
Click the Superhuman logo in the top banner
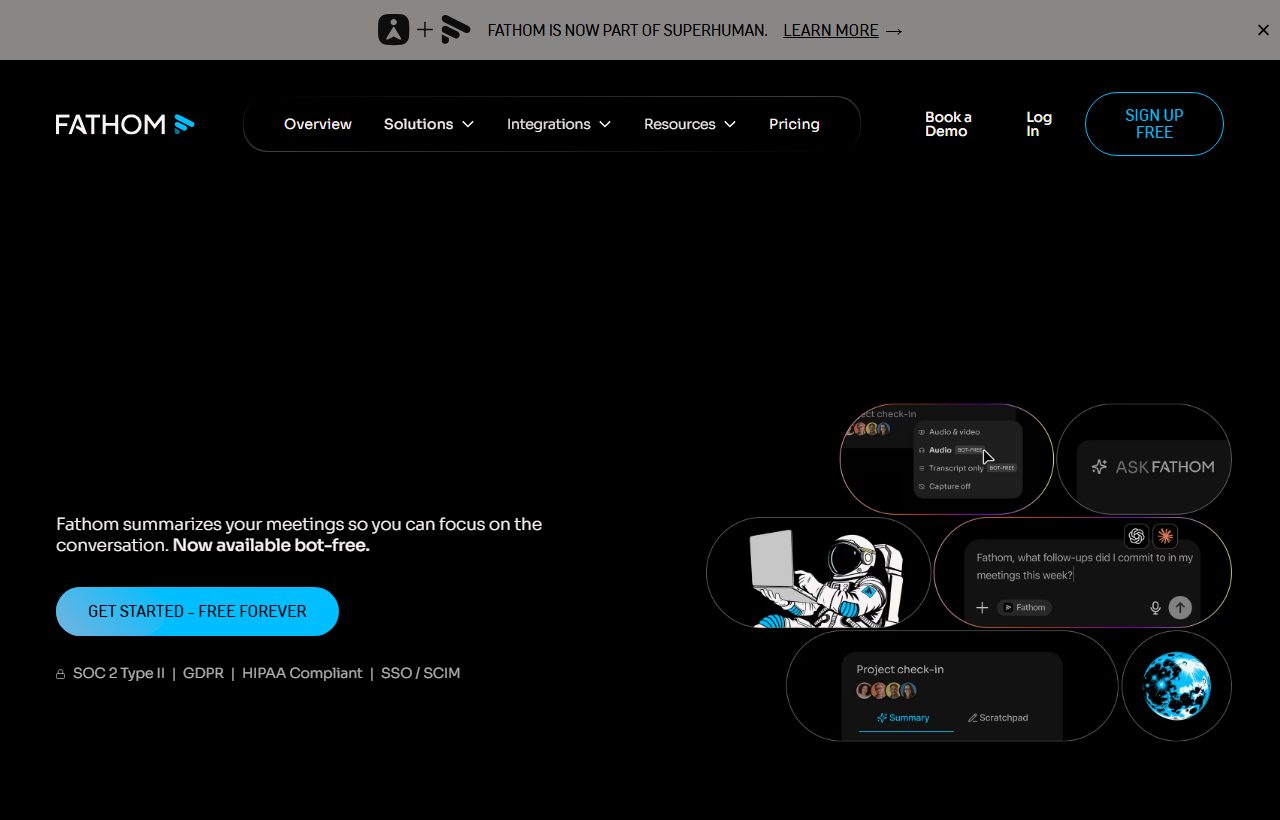(x=394, y=30)
